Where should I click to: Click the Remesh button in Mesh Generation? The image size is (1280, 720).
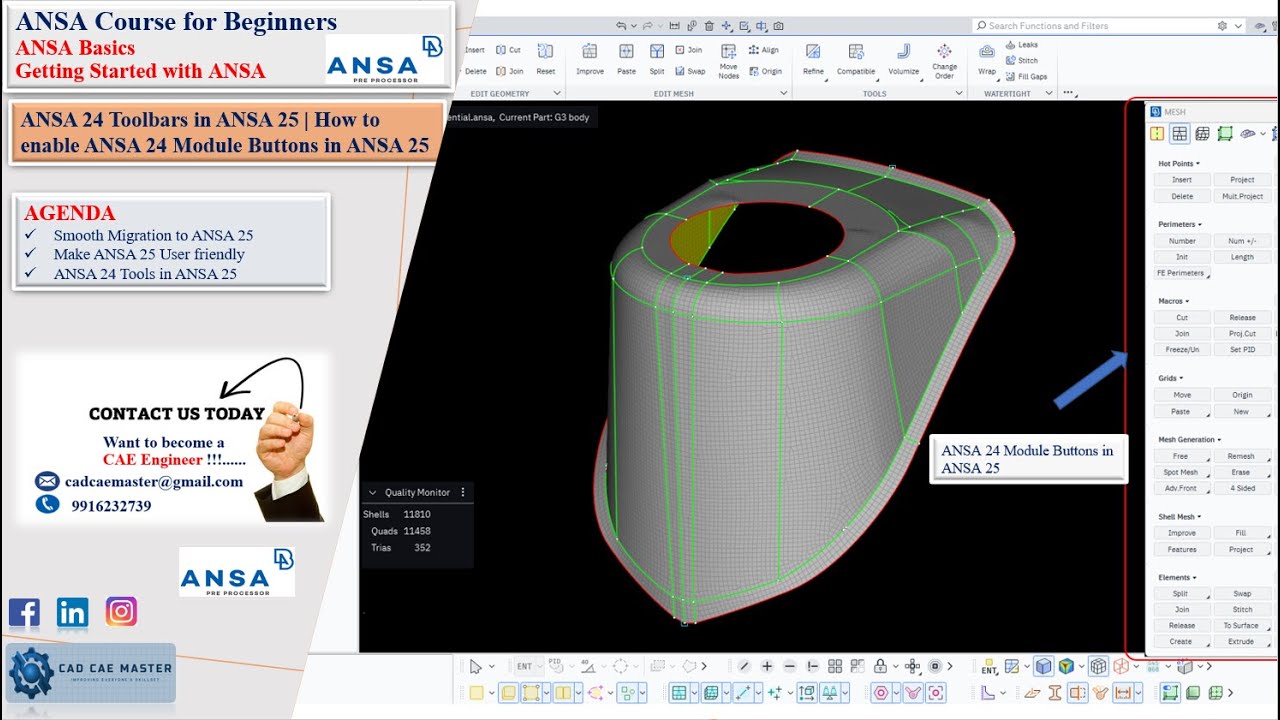click(1242, 456)
